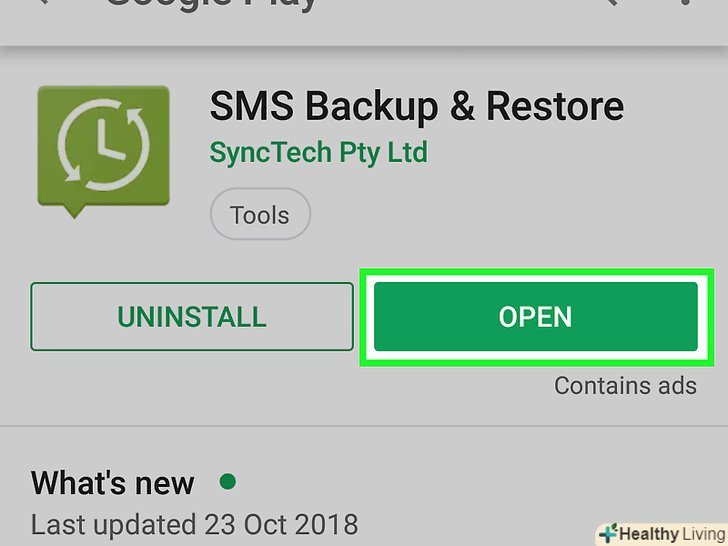Viewport: 728px width, 546px height.
Task: Tap the Google Play toolbar title
Action: coord(211,4)
